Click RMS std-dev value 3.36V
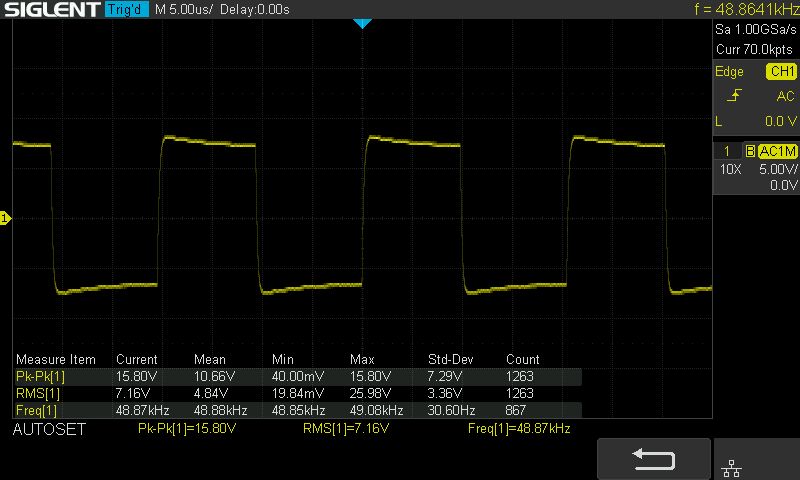The width and height of the screenshot is (800, 480). pyautogui.click(x=445, y=393)
